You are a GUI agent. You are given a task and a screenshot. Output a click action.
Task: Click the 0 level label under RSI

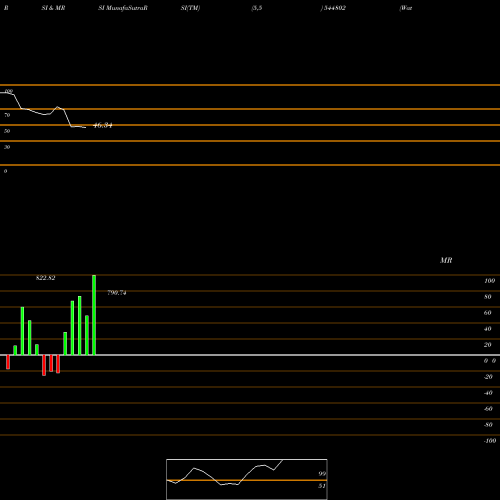click(5, 171)
